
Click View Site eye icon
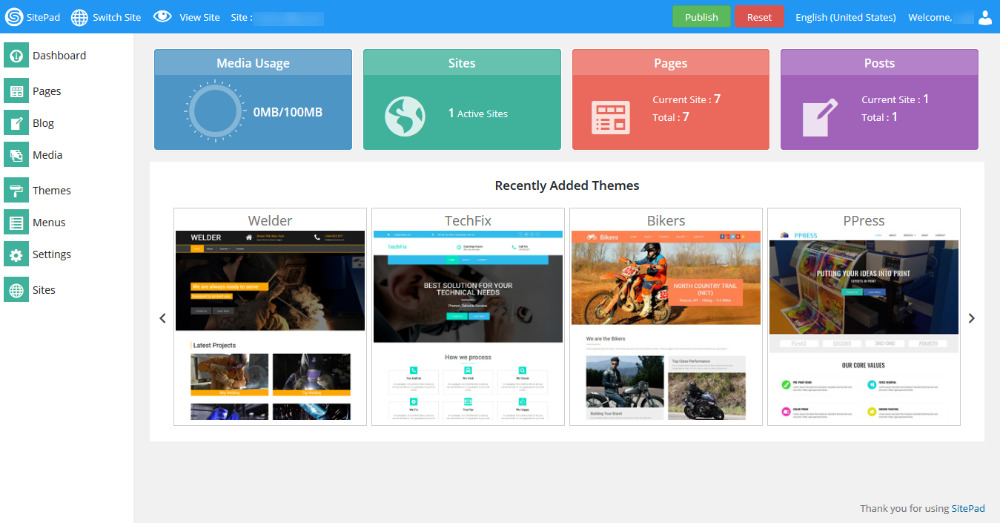[162, 17]
